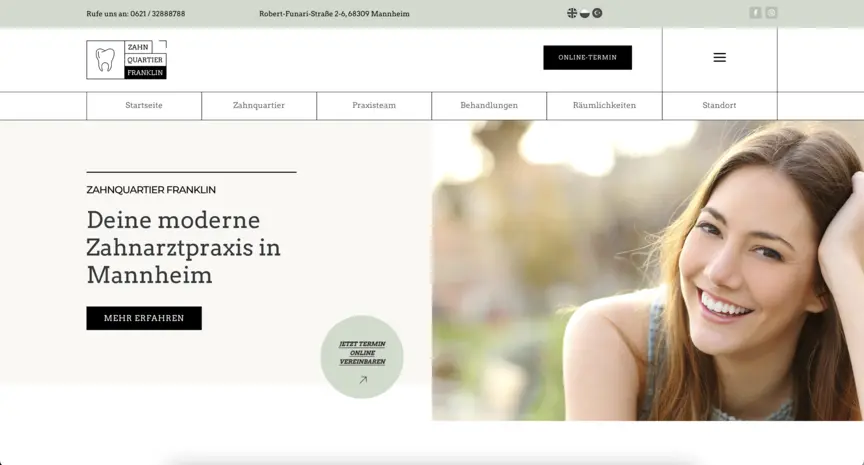Open the Räumlichkeiten menu item
Screen dimensions: 864x465
click(604, 105)
